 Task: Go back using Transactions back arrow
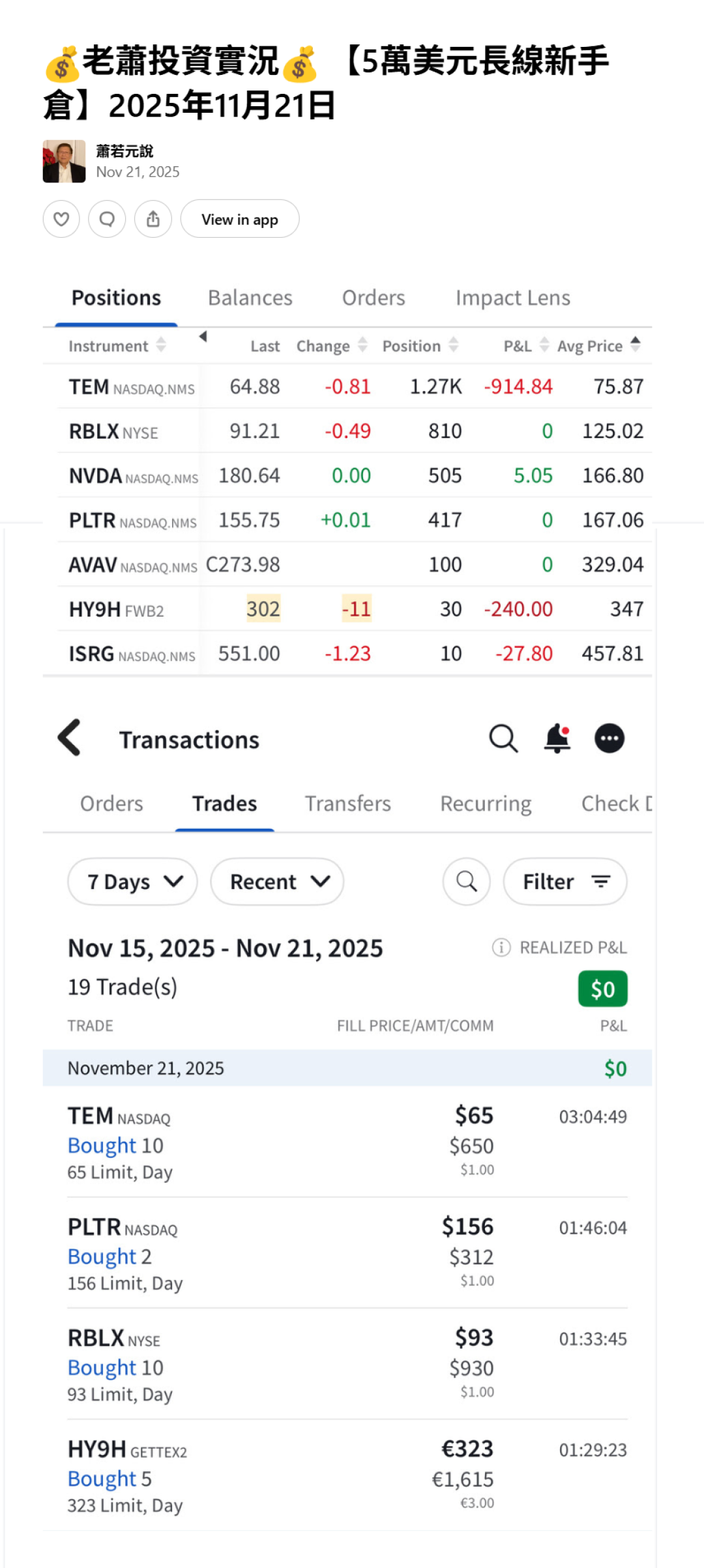pyautogui.click(x=70, y=738)
